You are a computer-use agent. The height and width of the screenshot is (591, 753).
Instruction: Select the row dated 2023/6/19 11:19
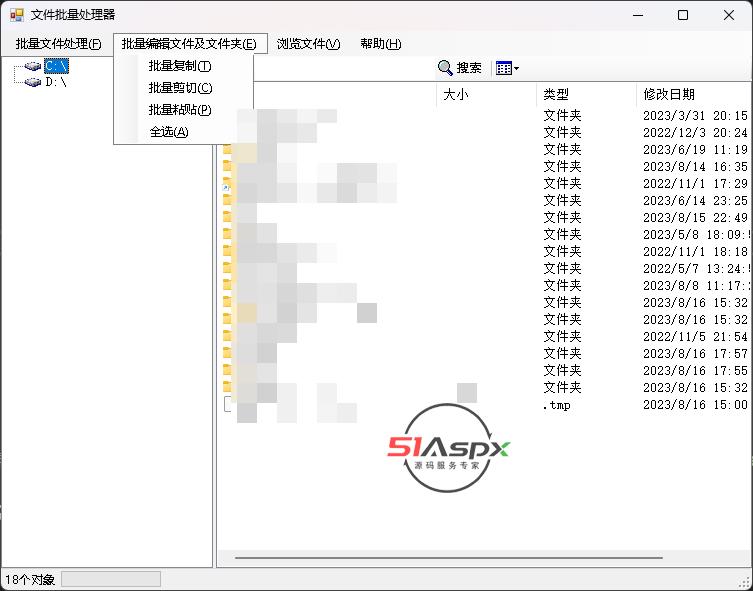coord(485,150)
